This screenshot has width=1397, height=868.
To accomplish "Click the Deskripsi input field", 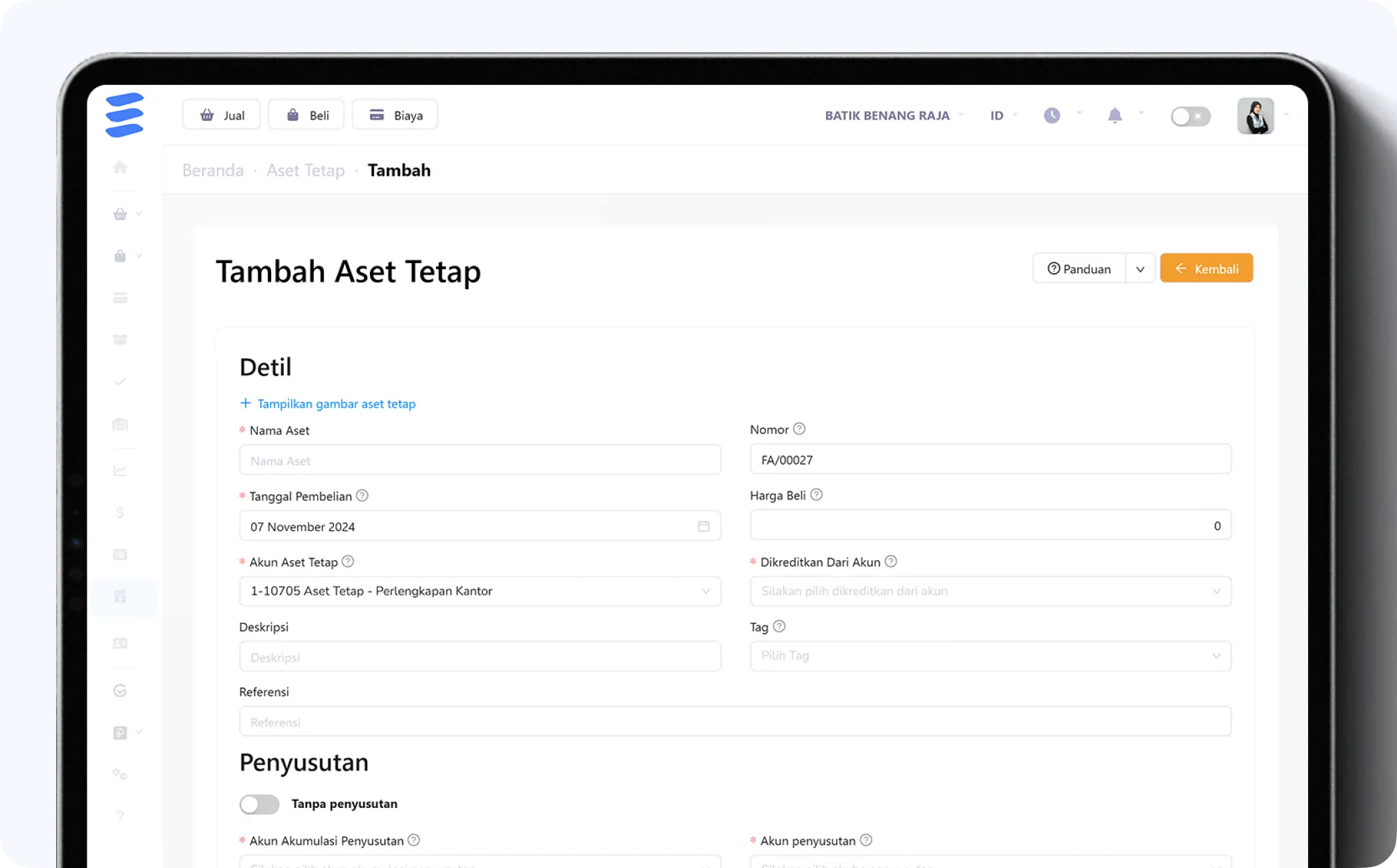I will pos(480,657).
